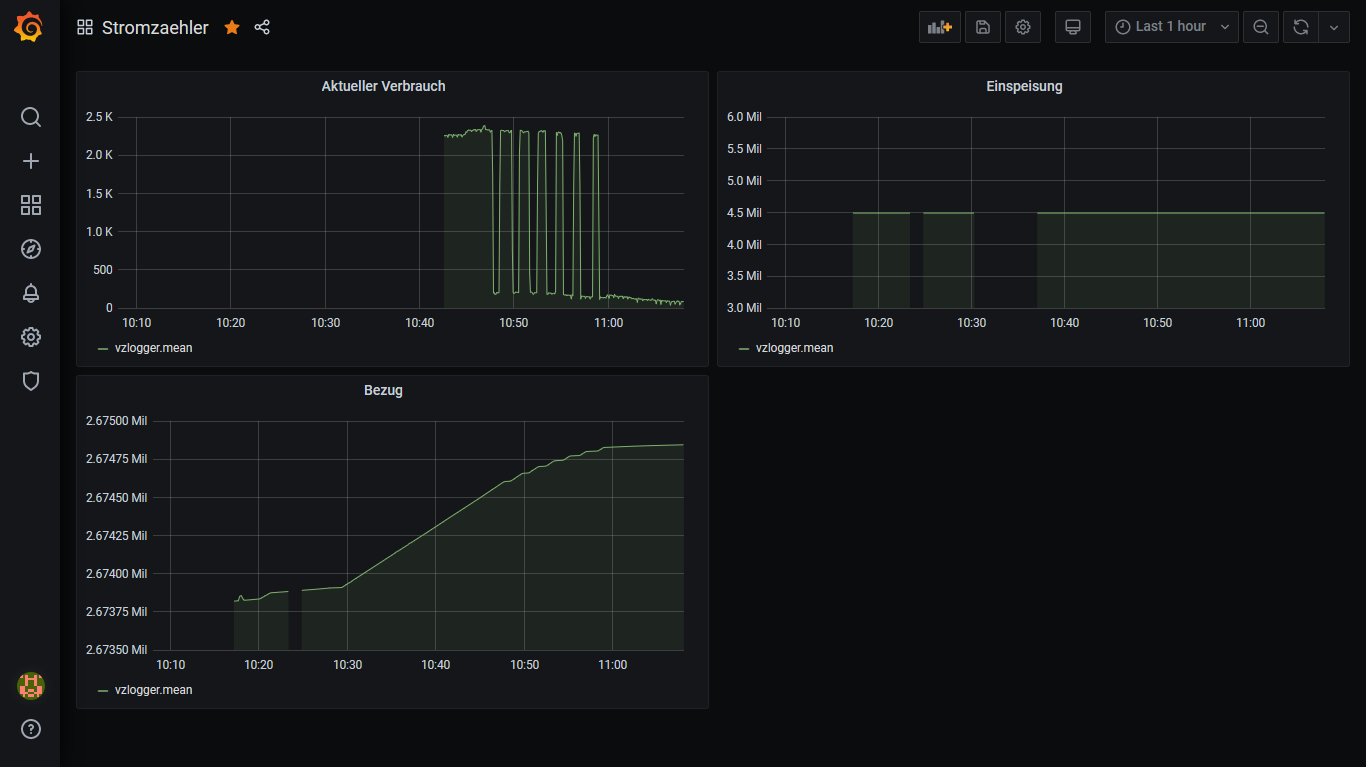Open the search dashboards icon
Viewport: 1366px width, 767px height.
click(31, 117)
